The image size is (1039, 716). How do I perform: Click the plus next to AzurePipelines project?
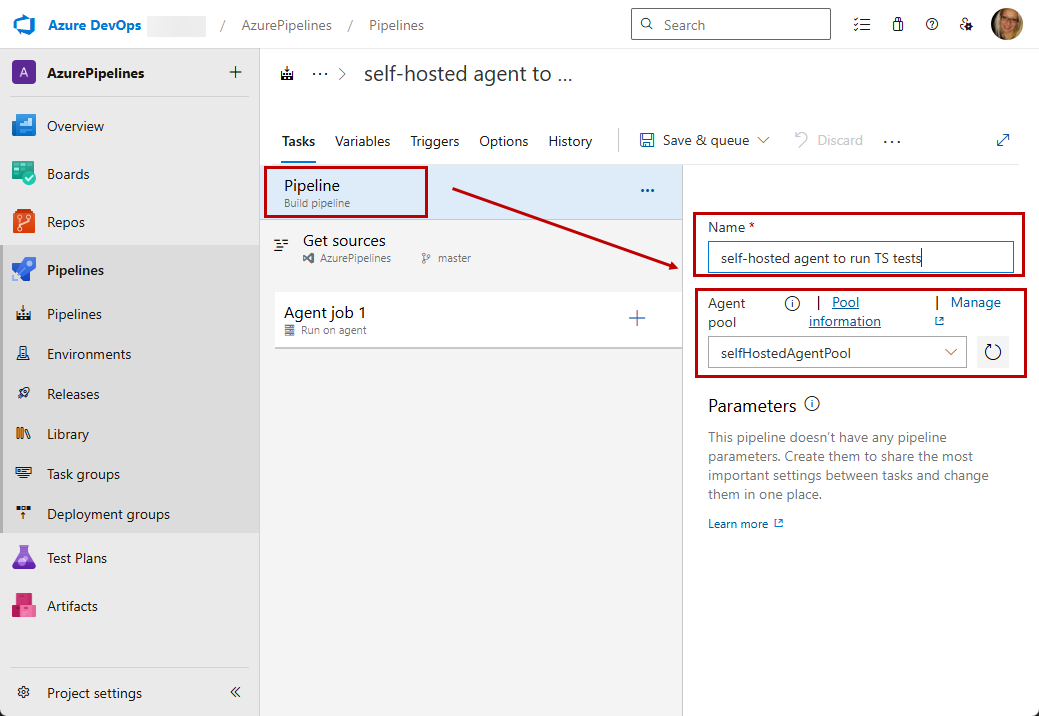235,72
